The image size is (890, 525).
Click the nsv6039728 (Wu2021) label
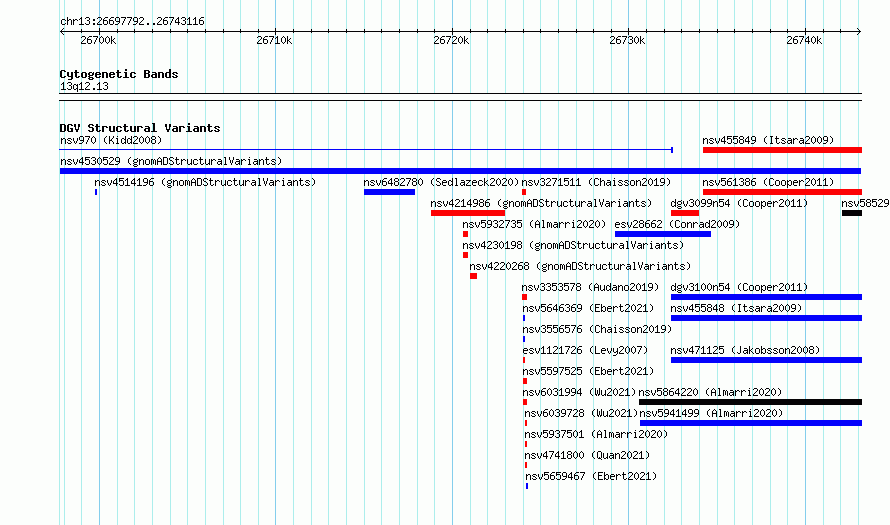[x=581, y=413]
